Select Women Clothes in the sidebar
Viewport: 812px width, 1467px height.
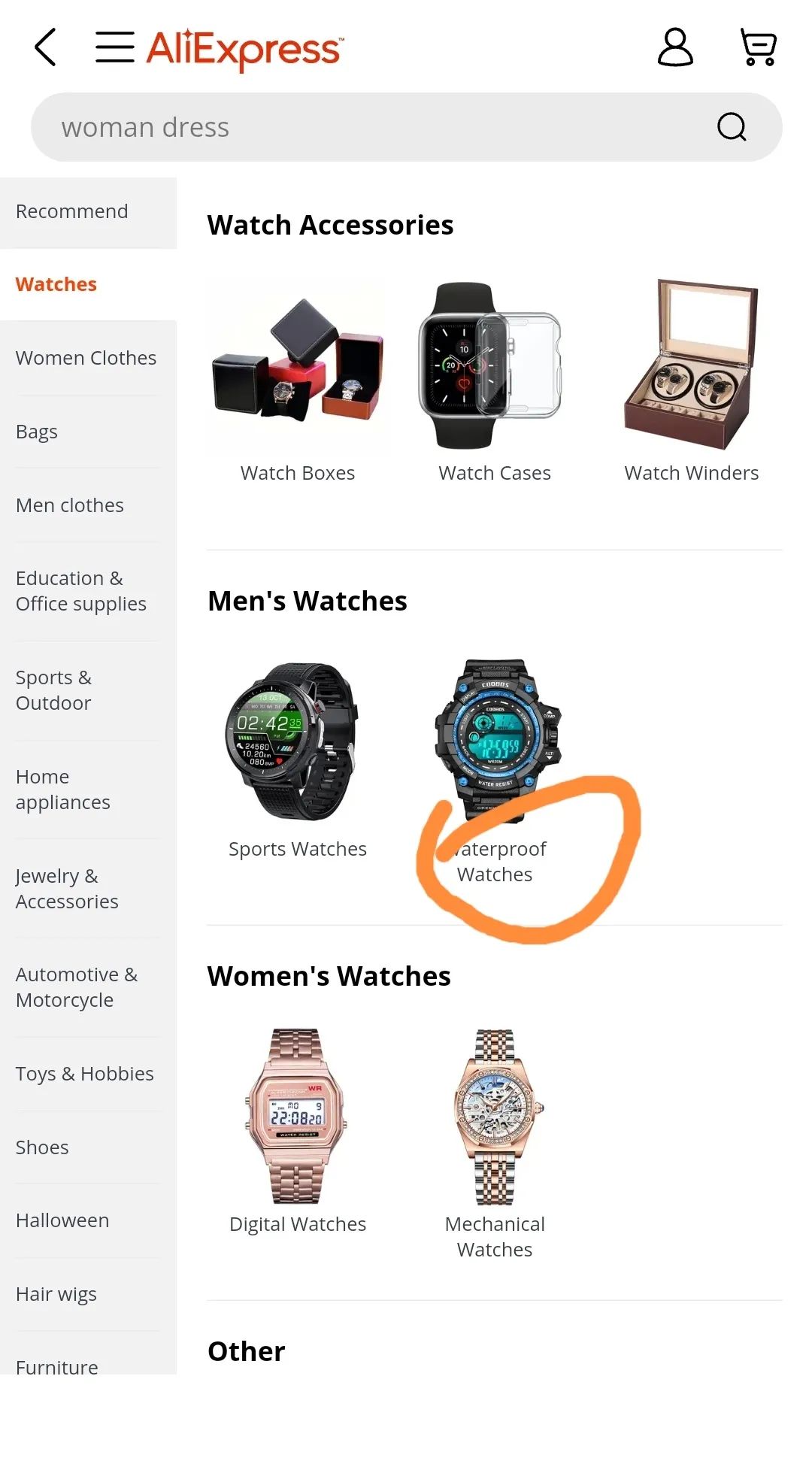click(88, 358)
